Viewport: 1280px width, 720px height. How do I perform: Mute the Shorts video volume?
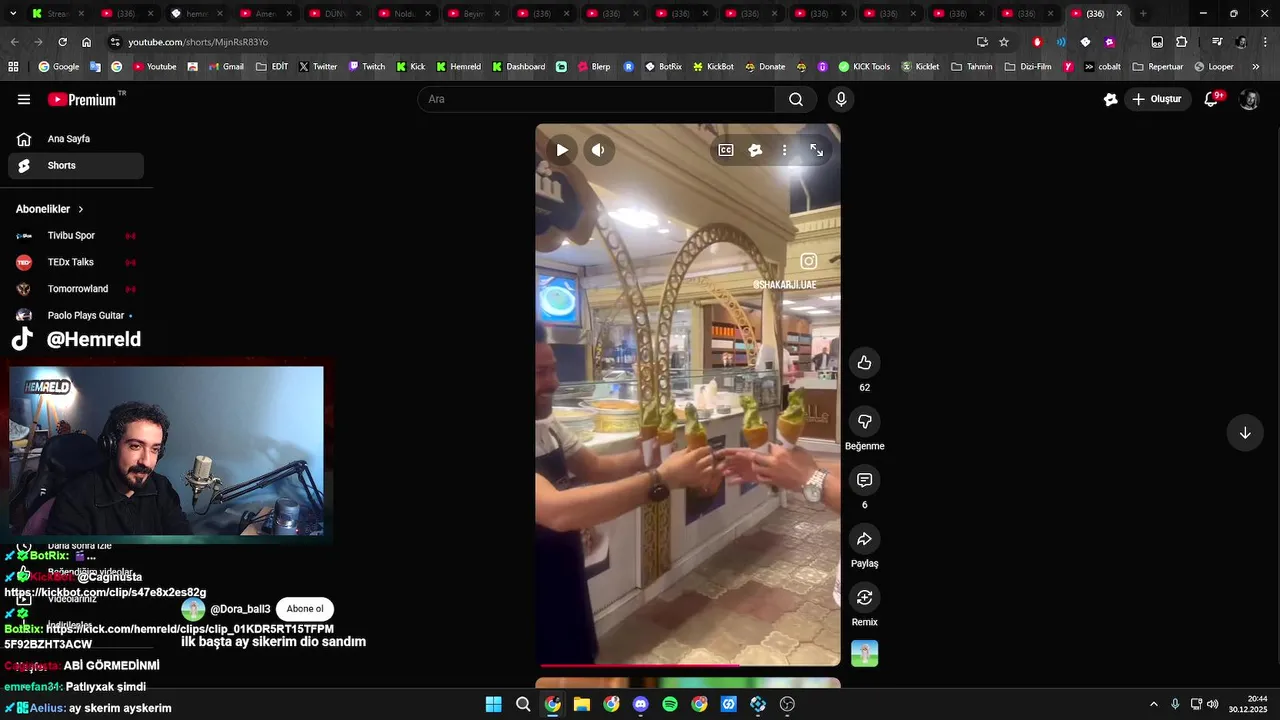[x=598, y=150]
